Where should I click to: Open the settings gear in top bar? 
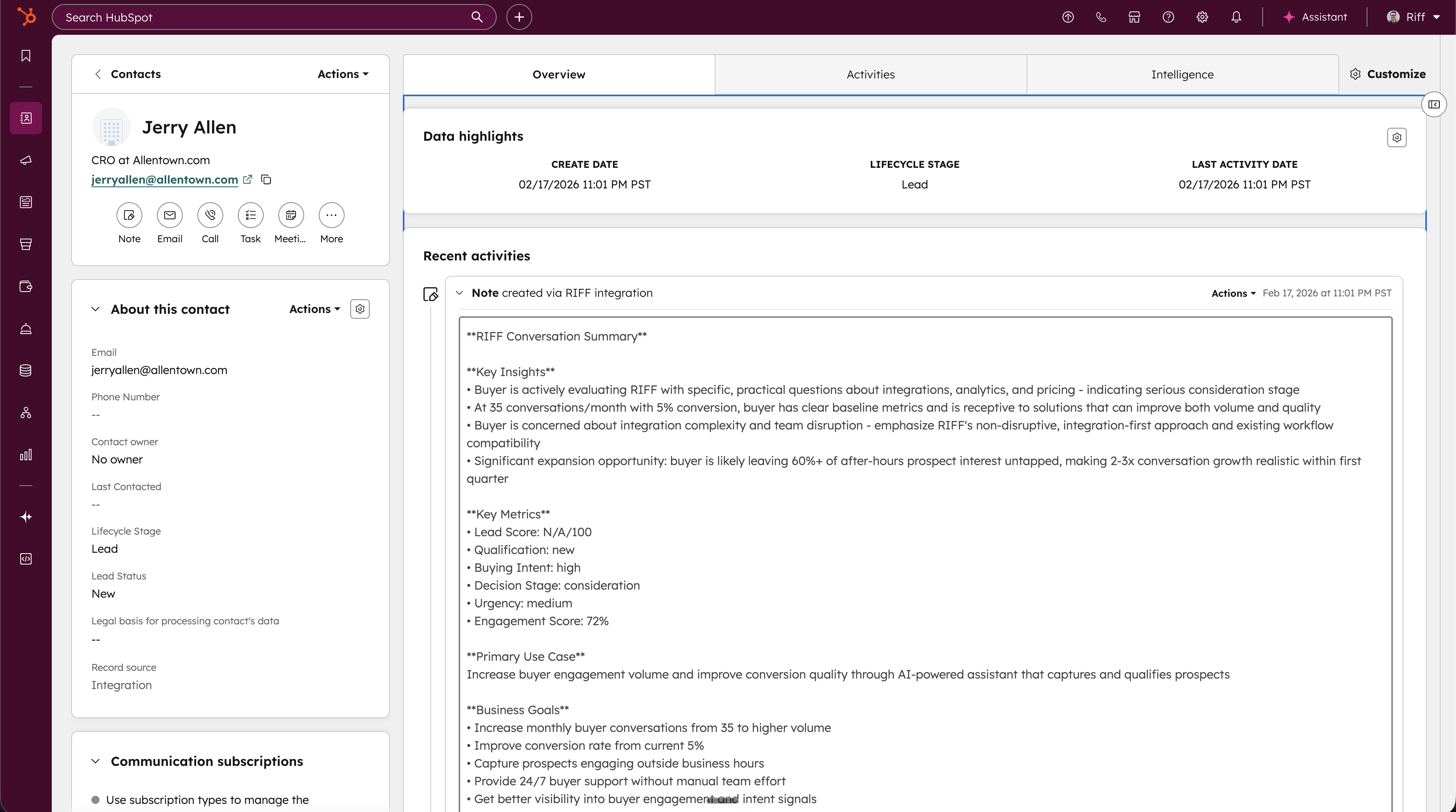click(x=1202, y=17)
